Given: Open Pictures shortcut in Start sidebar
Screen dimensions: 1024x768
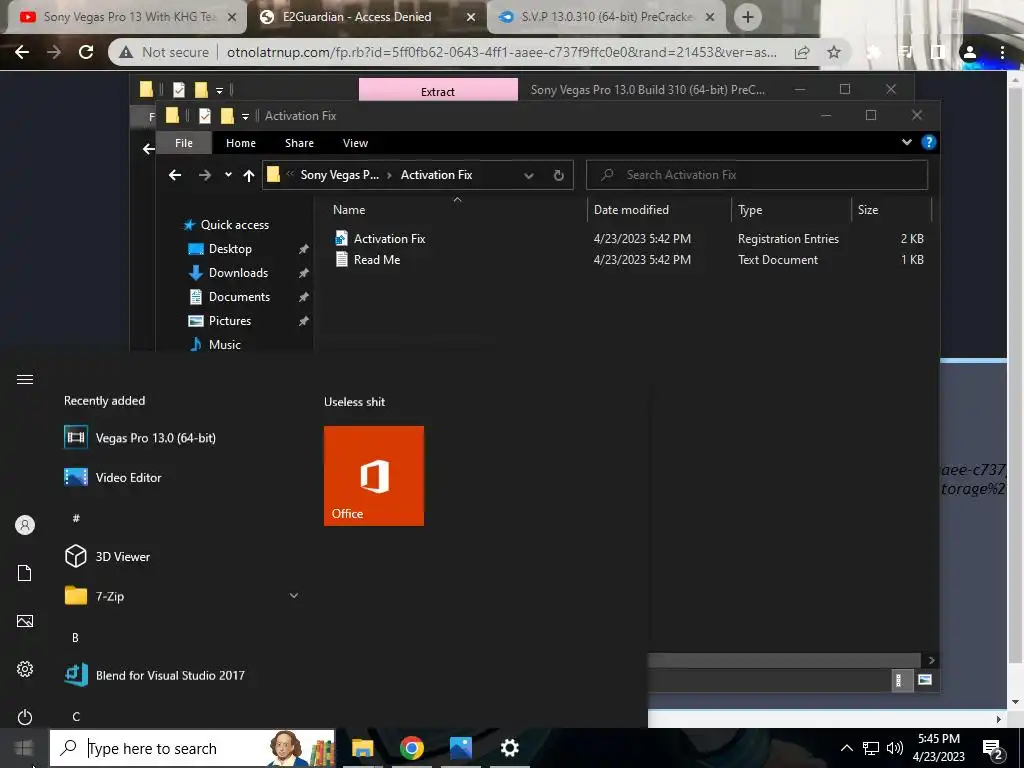Looking at the screenshot, I should [25, 620].
